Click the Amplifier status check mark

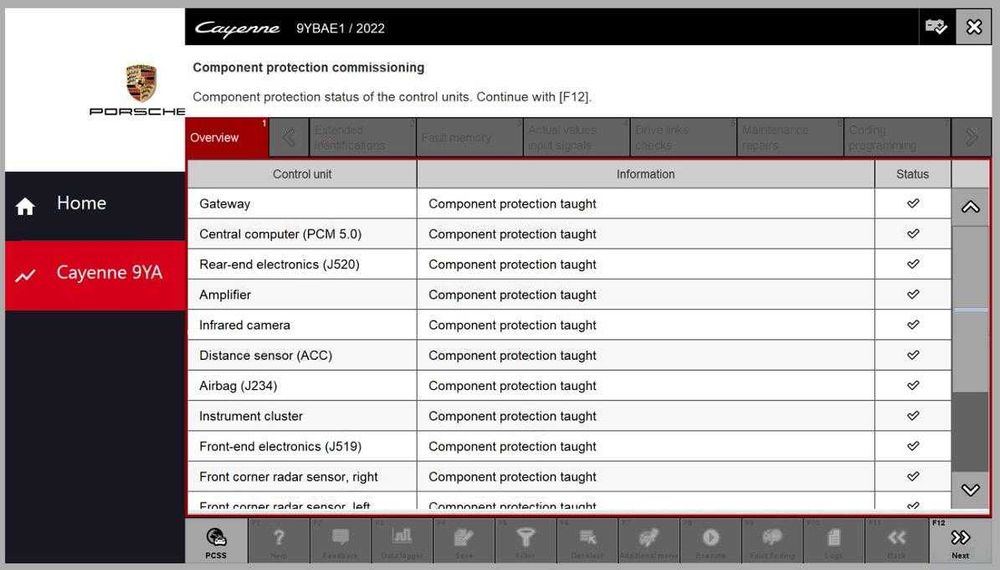click(x=913, y=295)
